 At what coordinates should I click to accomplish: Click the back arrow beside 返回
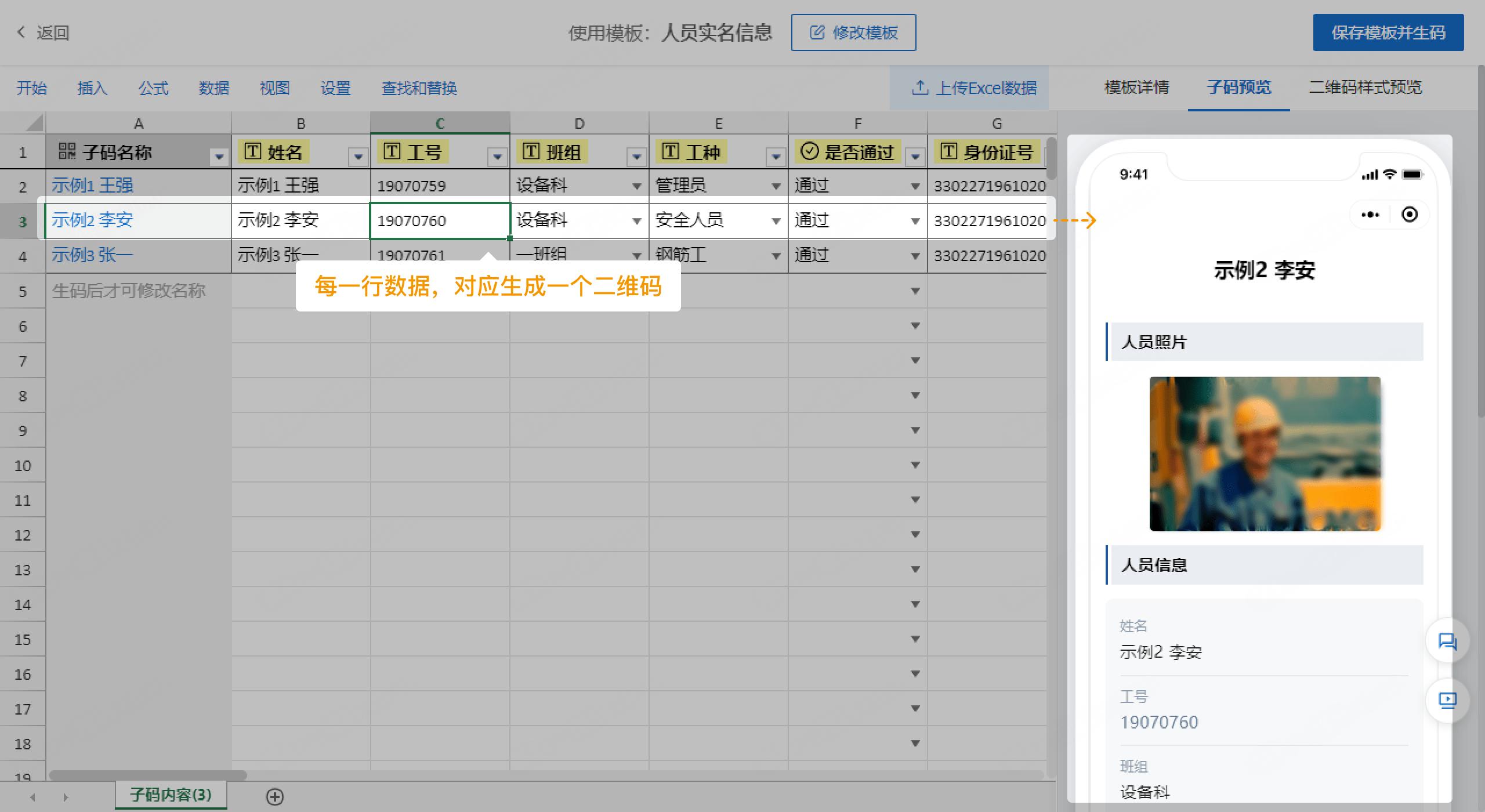(21, 32)
